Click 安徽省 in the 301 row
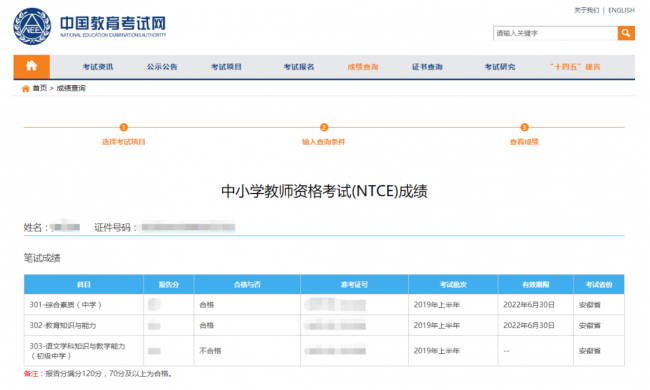The width and height of the screenshot is (650, 390). pos(589,305)
